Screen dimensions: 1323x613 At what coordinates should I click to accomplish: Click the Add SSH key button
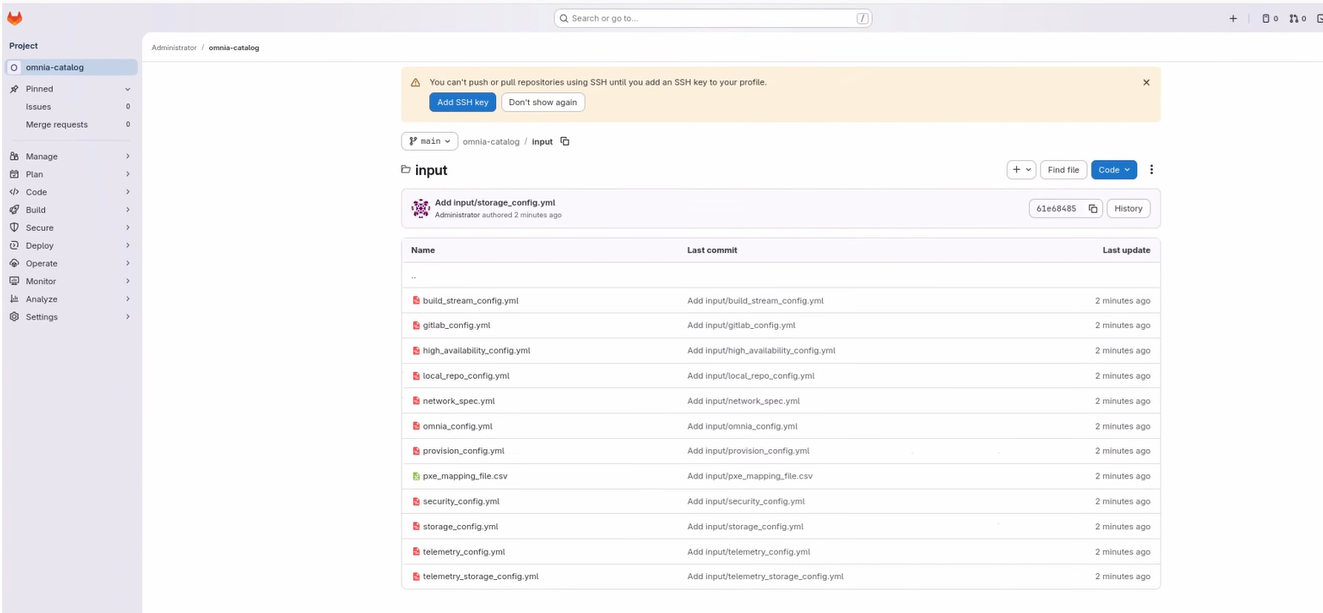click(x=463, y=102)
